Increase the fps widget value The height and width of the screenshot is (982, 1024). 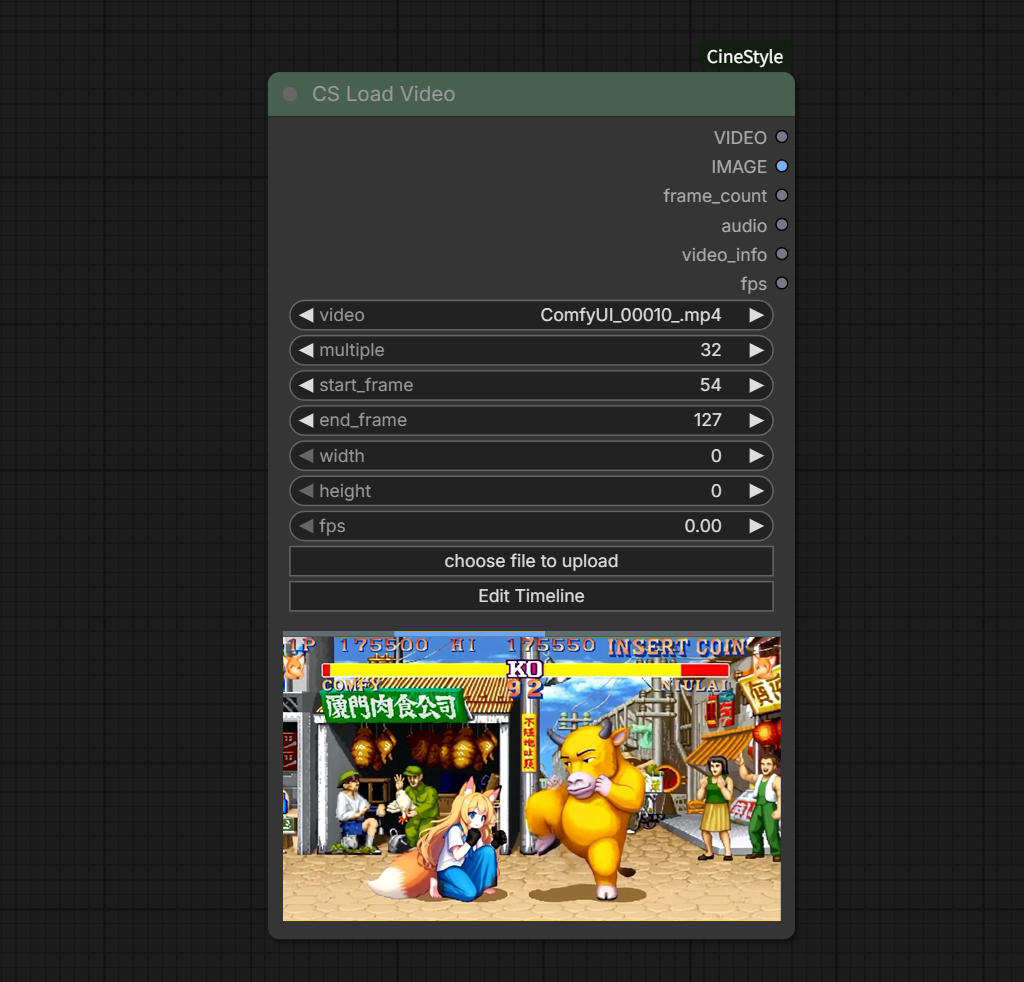(x=756, y=526)
